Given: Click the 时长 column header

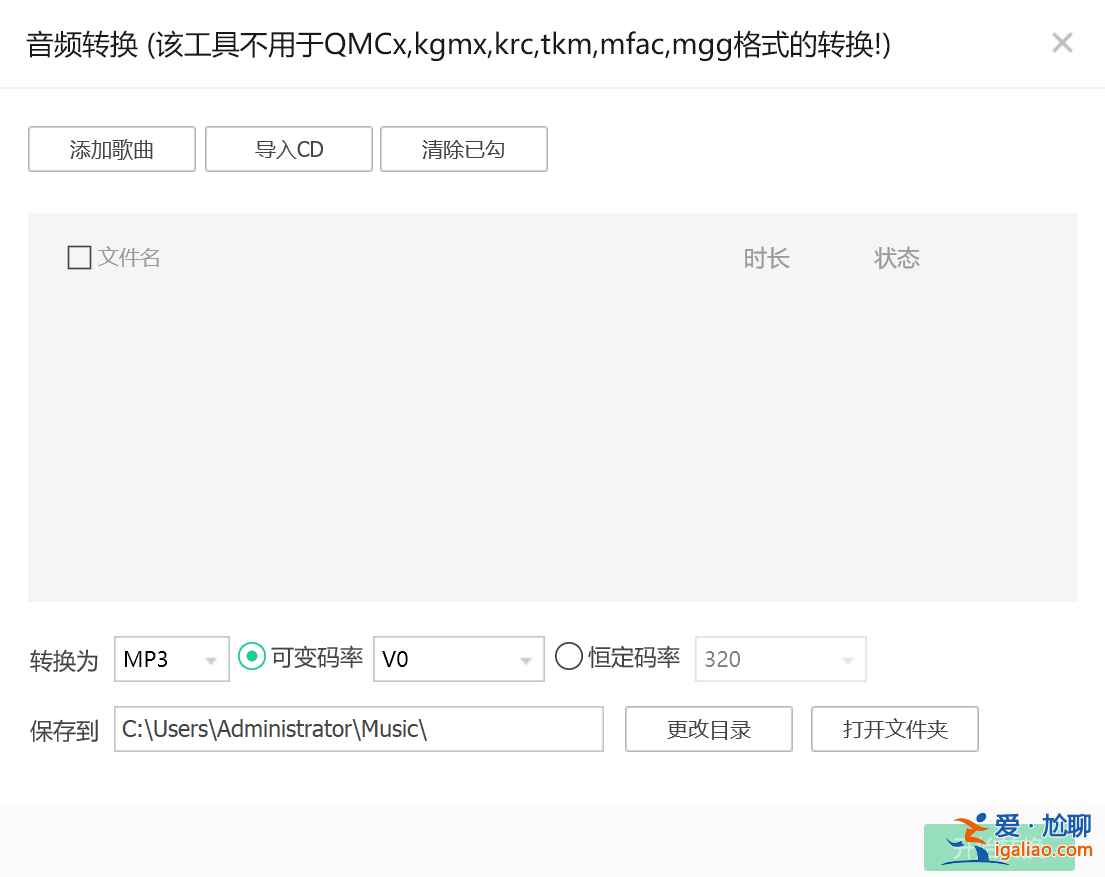Looking at the screenshot, I should 767,257.
